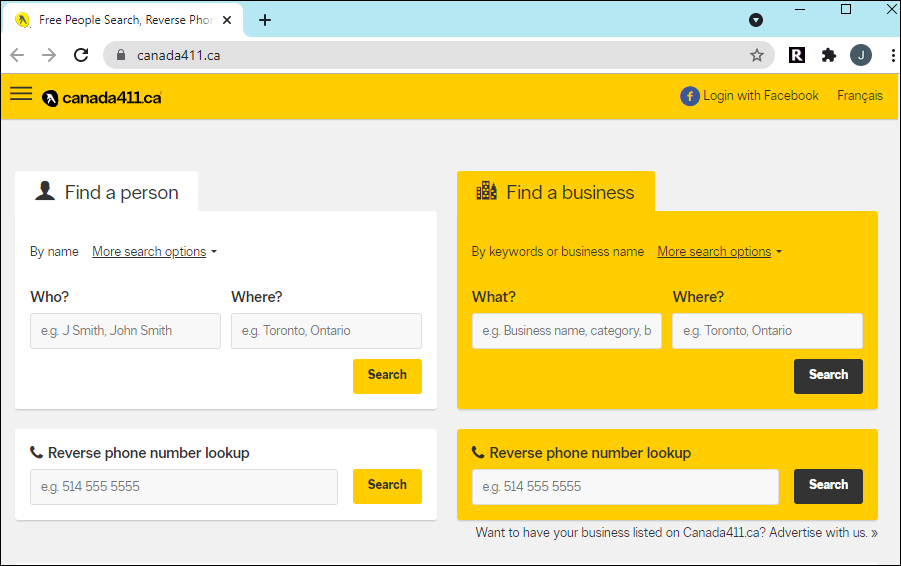This screenshot has height=566, width=901.
Task: Click the Who? name input field
Action: [125, 331]
